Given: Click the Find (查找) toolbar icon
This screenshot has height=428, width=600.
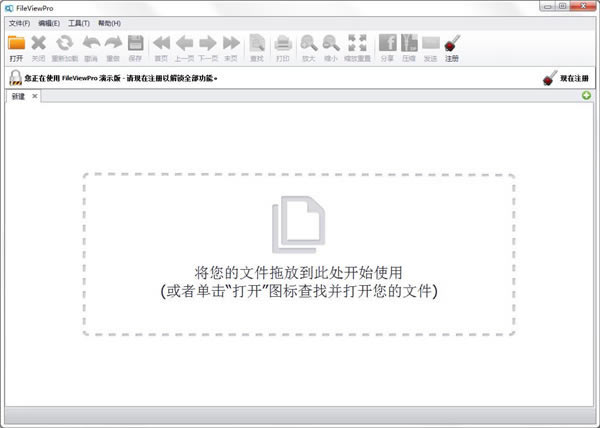Looking at the screenshot, I should [257, 43].
